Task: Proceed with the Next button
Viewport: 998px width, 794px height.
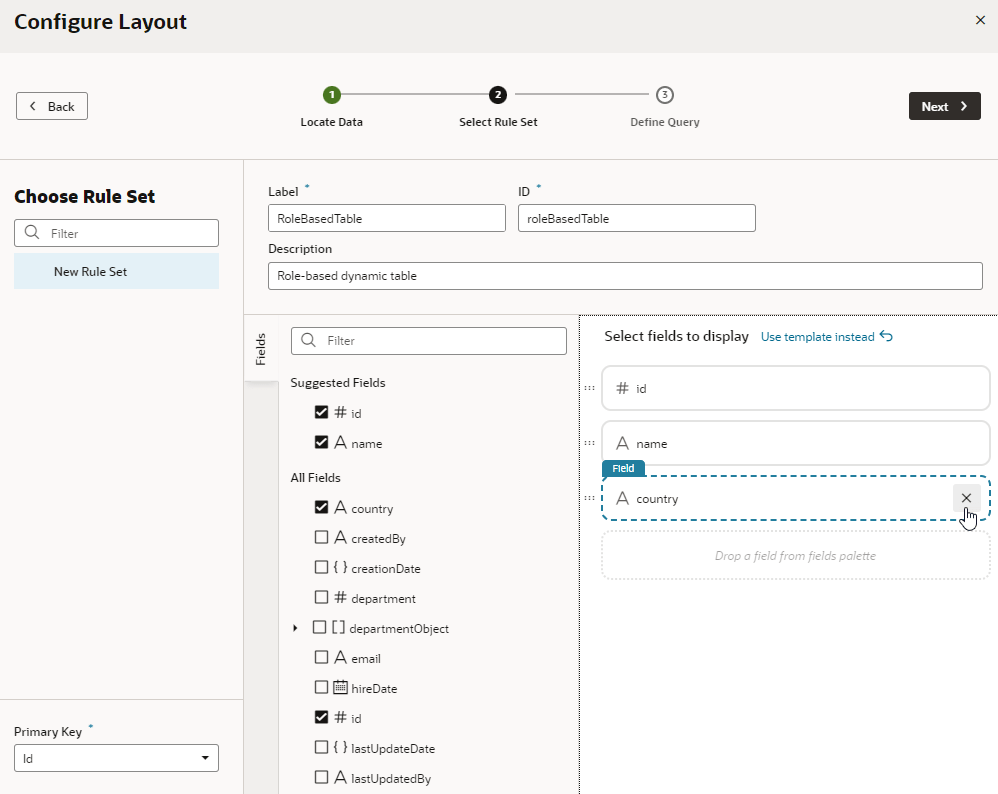Action: pos(945,106)
